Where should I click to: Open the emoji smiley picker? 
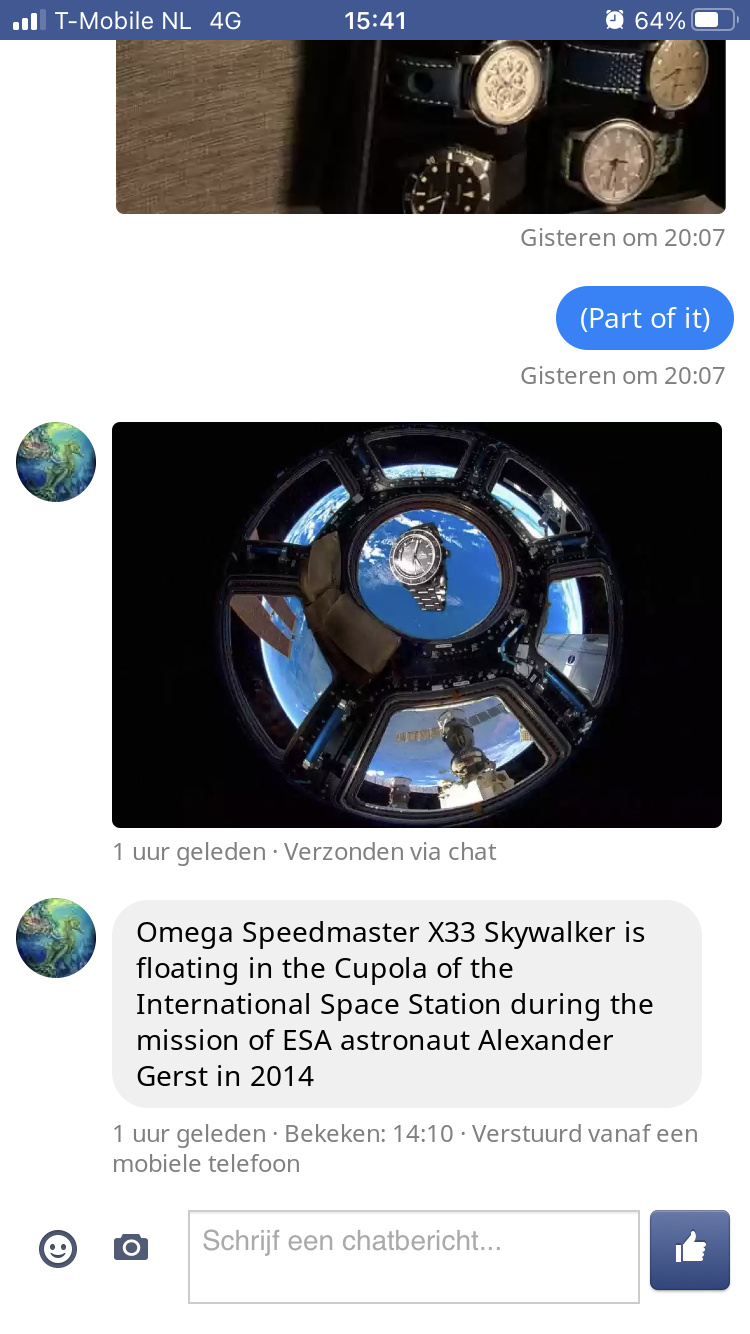(58, 1248)
